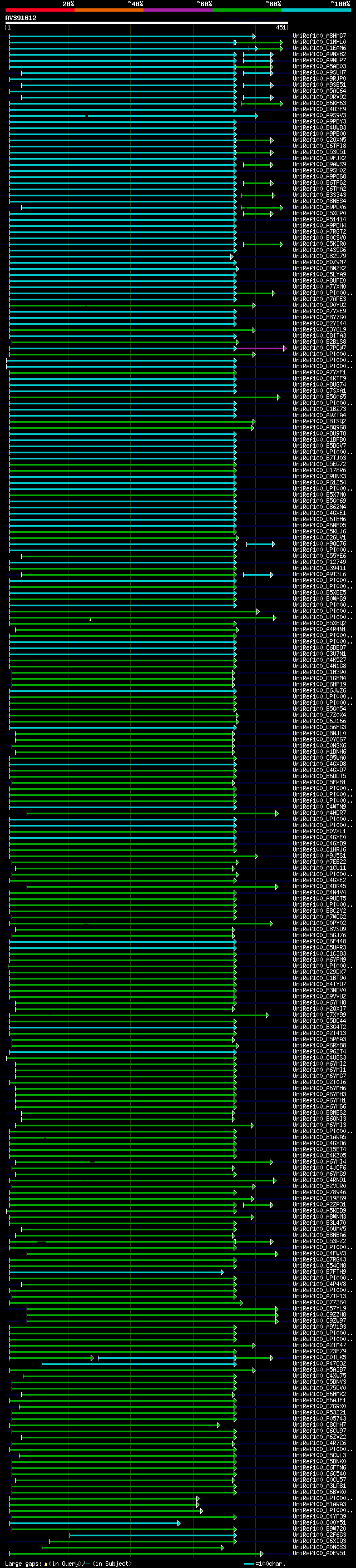Select the query label AV391612

[x=21, y=18]
